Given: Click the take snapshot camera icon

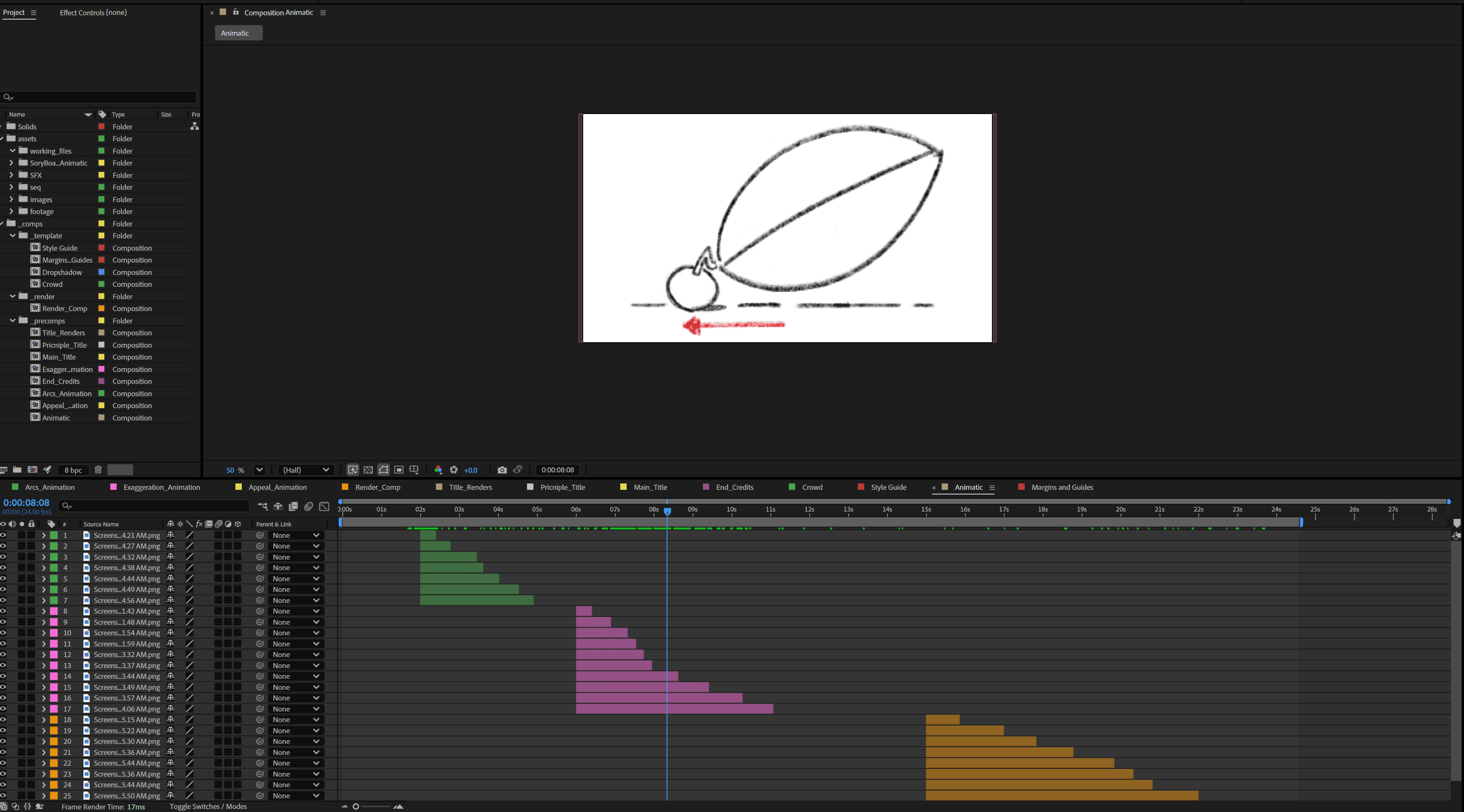Looking at the screenshot, I should point(502,470).
